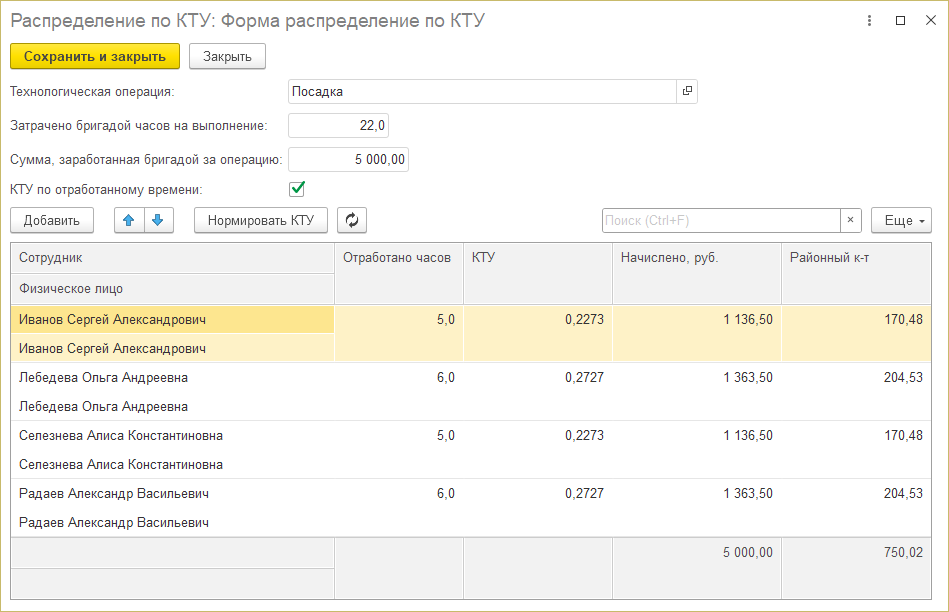Move row down with blue arrow

point(159,220)
